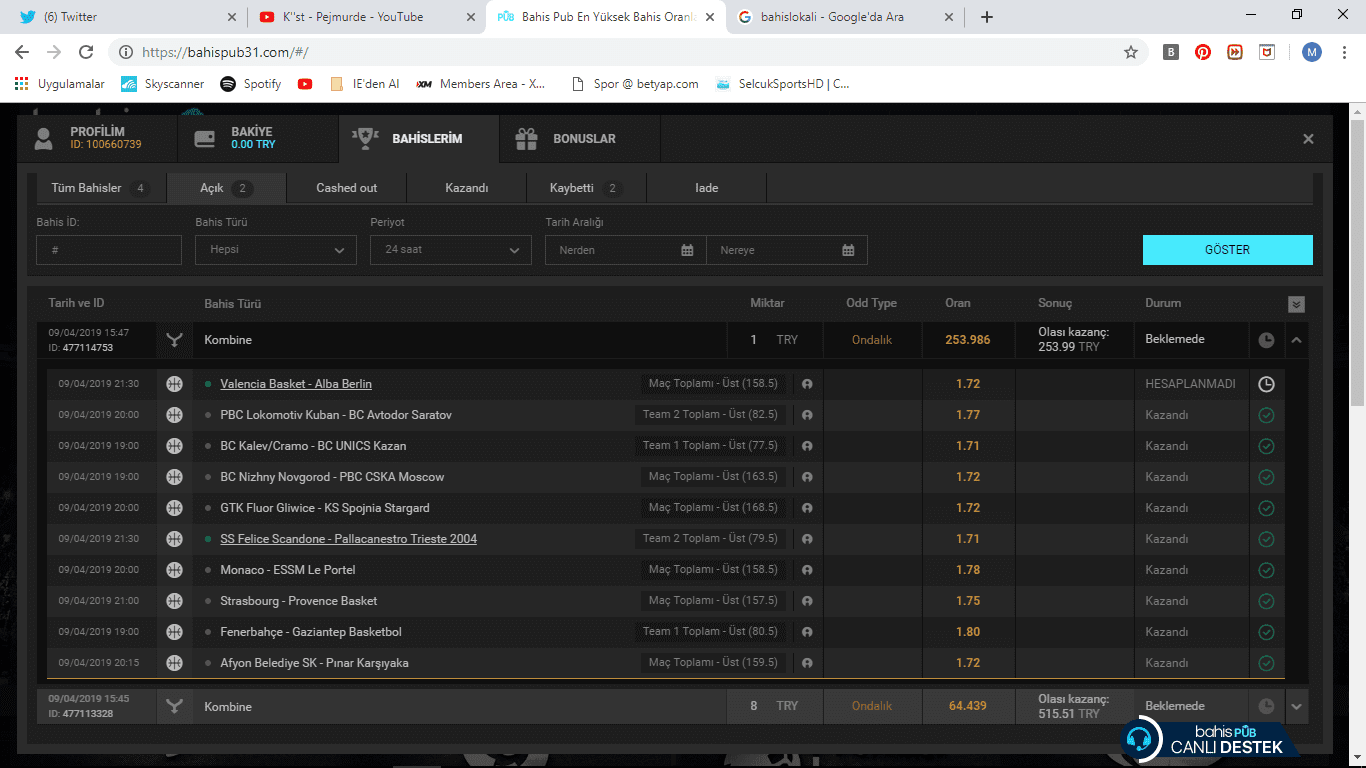Switch to Pejmurde YouTube tab

[366, 17]
